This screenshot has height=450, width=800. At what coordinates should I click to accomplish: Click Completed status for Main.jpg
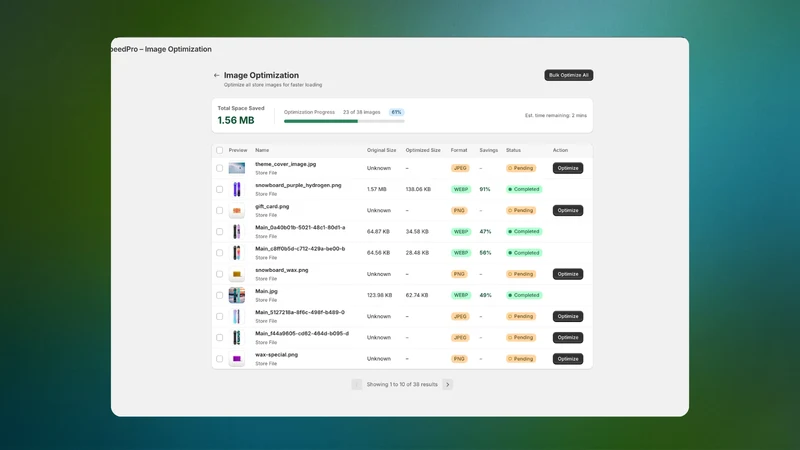[524, 295]
